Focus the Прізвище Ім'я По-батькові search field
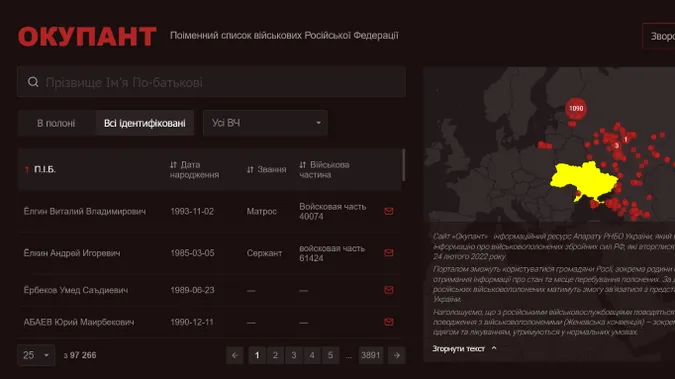This screenshot has height=379, width=675. coord(211,82)
